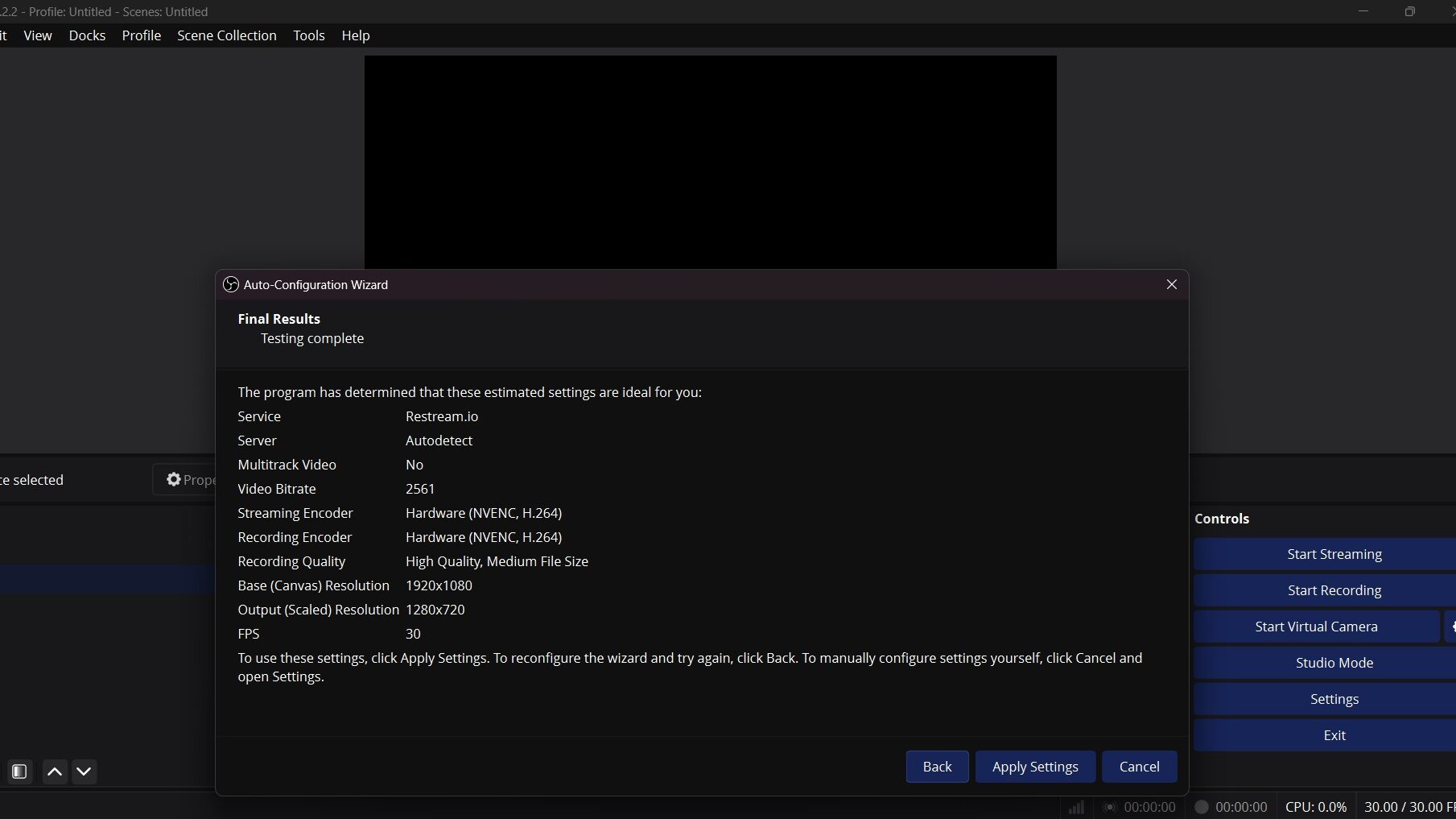The image size is (1456, 819).
Task: Click Start Virtual Camera button
Action: click(1316, 627)
